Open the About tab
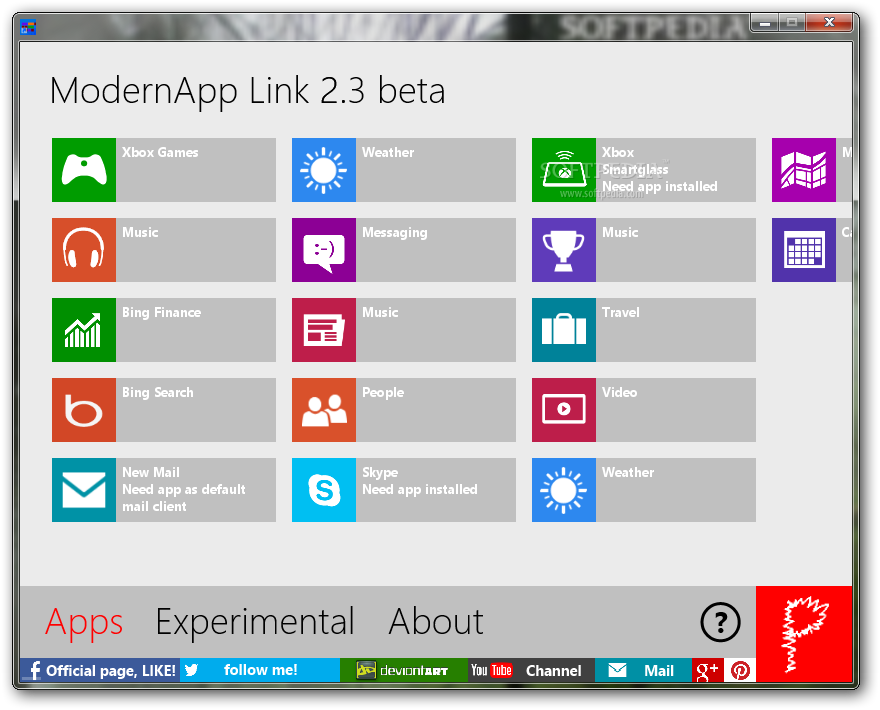 (436, 622)
